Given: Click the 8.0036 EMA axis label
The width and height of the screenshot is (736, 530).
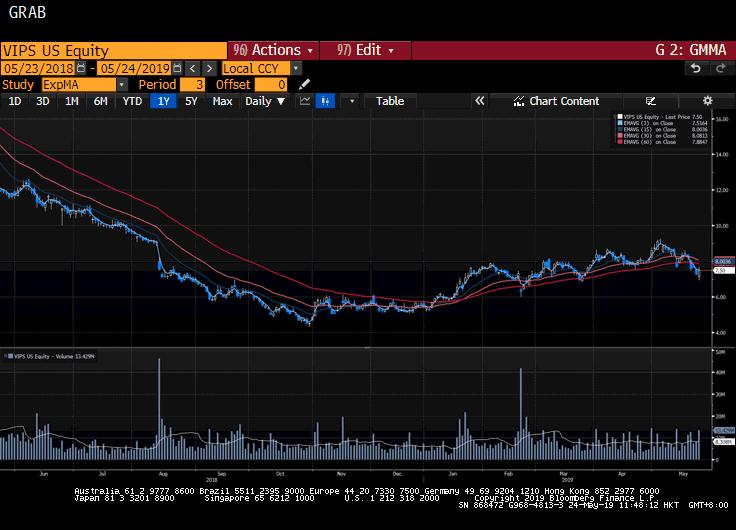Looking at the screenshot, I should (x=723, y=261).
